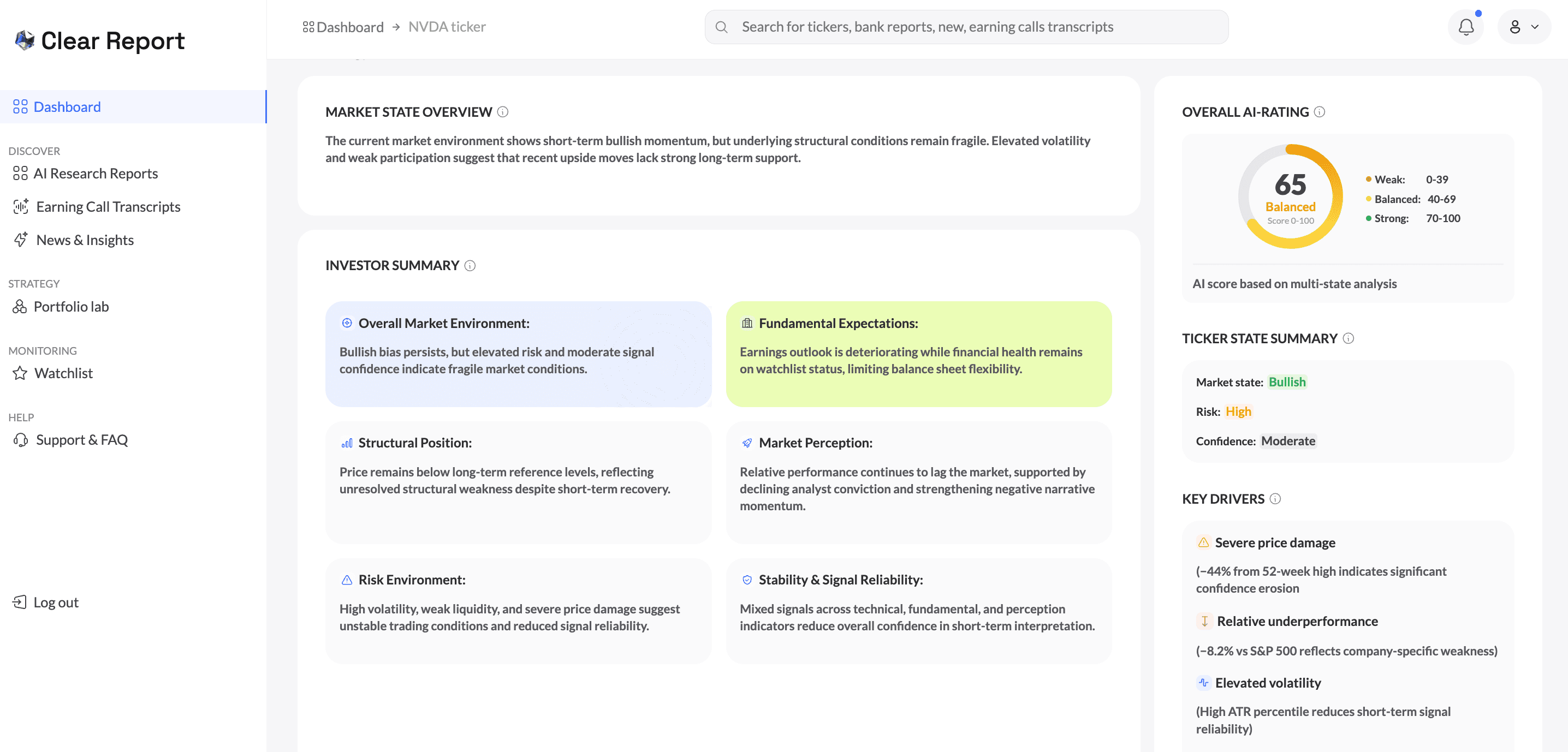The height and width of the screenshot is (752, 1568).
Task: Select Dashboard in the sidebar
Action: 67,106
